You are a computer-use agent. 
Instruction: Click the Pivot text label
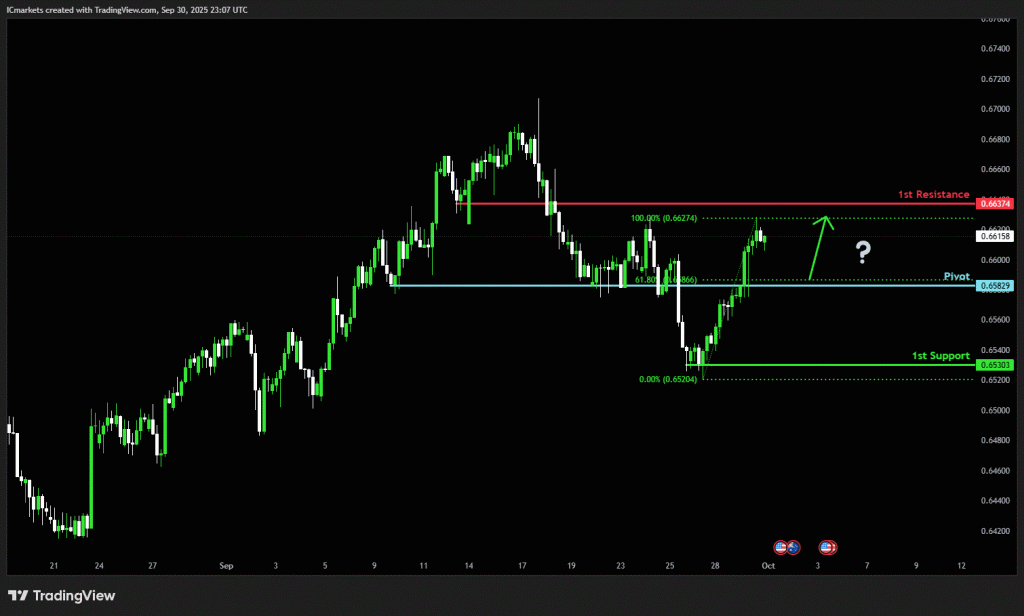(x=957, y=275)
